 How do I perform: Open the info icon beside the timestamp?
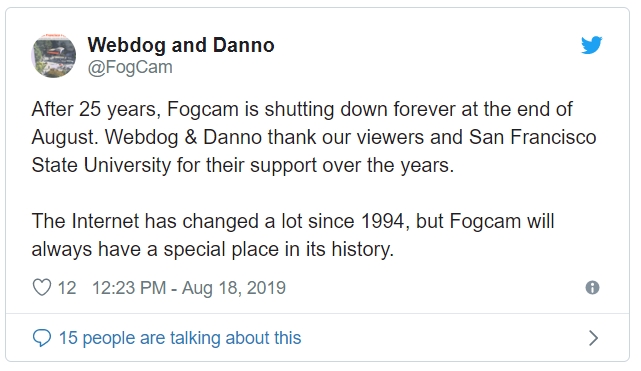tap(592, 288)
